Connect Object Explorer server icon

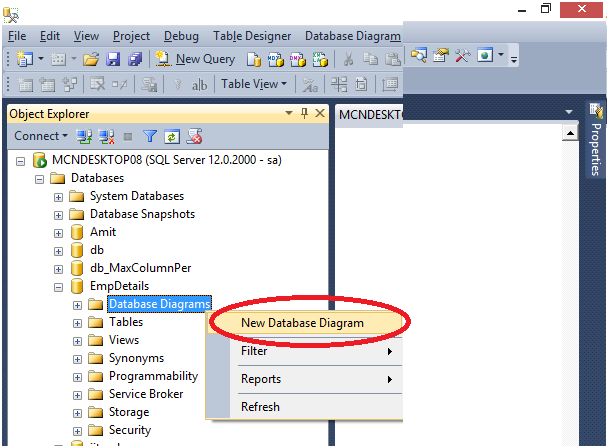tap(84, 136)
